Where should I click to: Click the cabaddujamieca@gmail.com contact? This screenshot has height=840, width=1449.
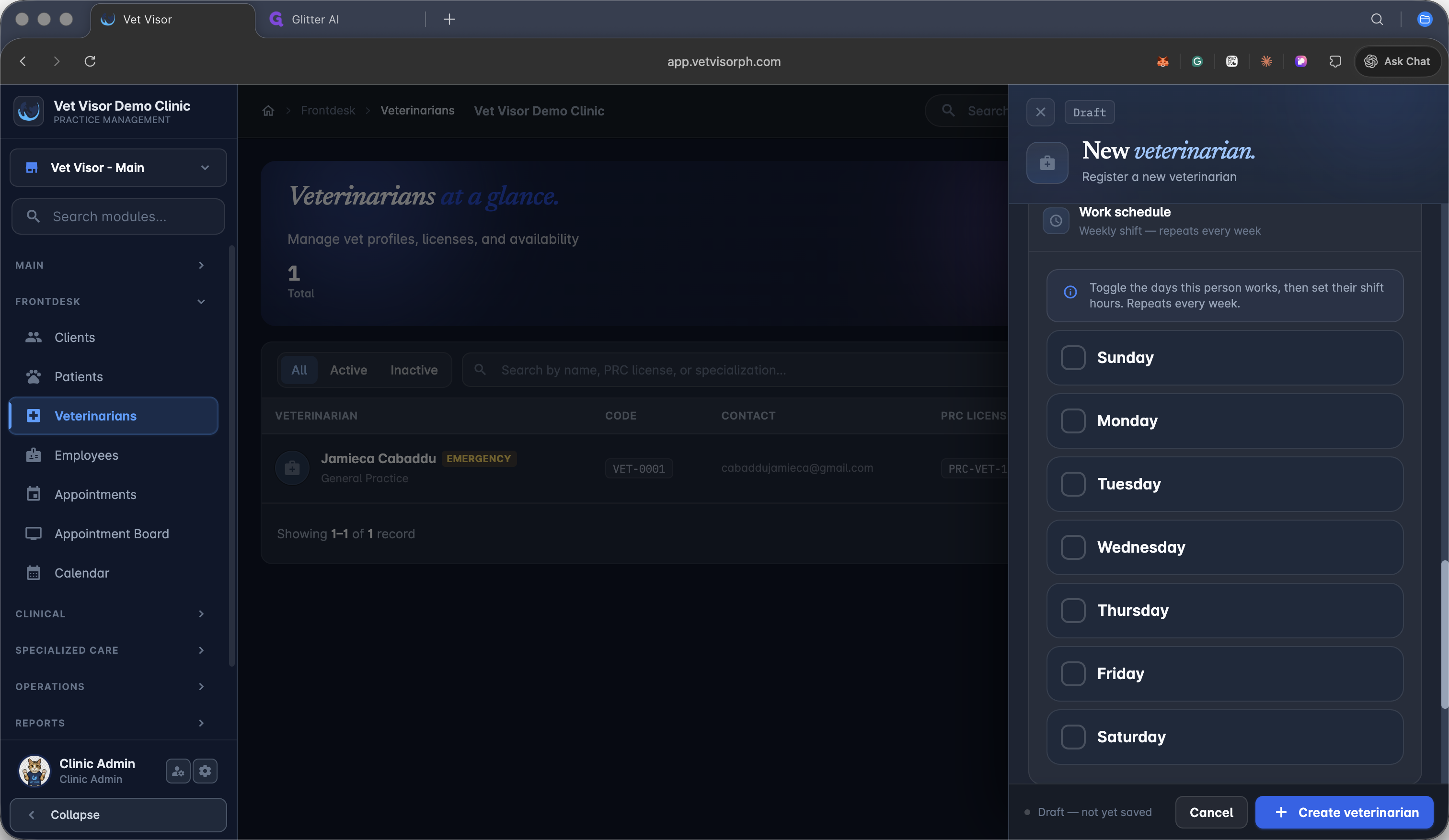point(797,468)
